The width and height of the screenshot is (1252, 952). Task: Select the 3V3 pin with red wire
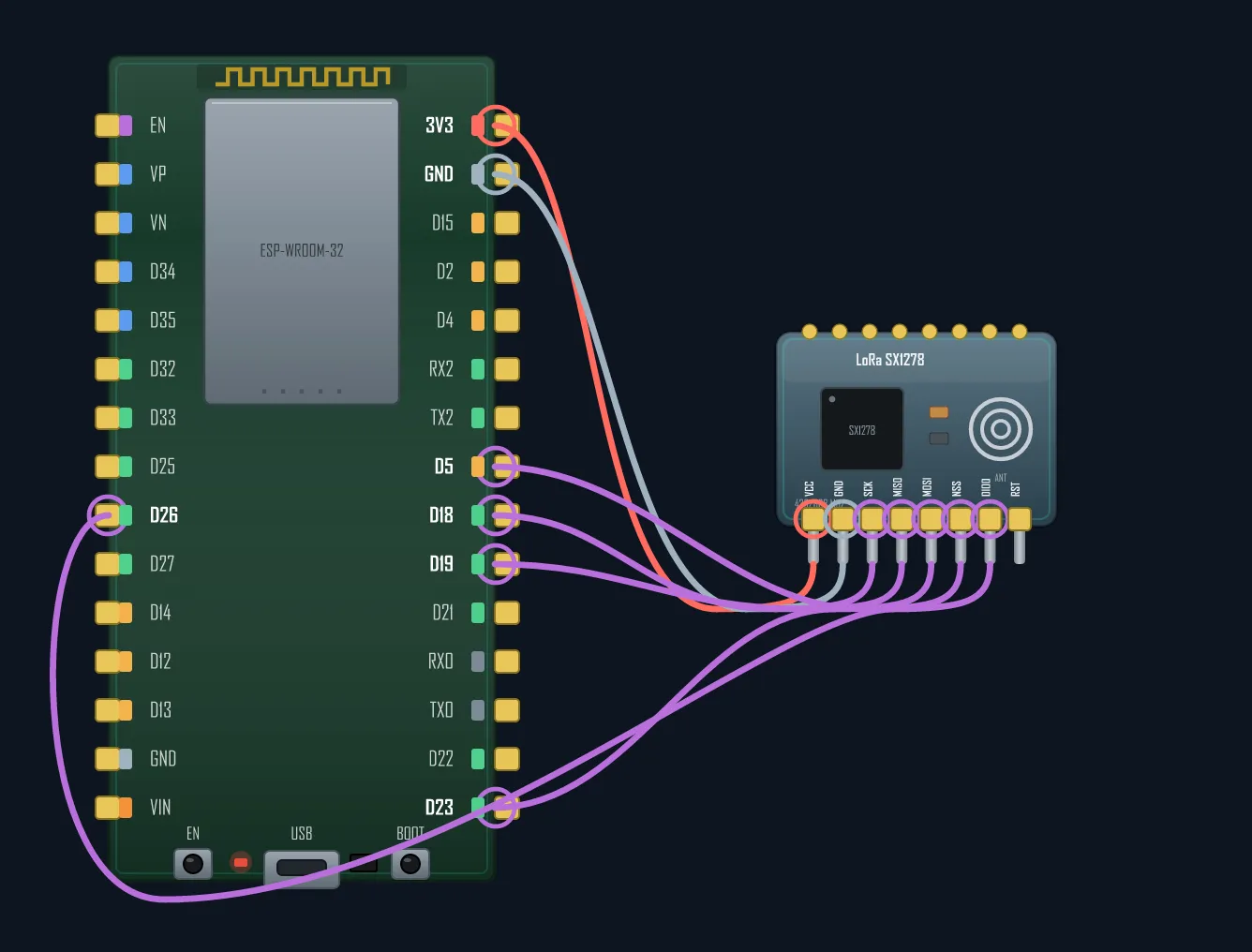pyautogui.click(x=507, y=126)
